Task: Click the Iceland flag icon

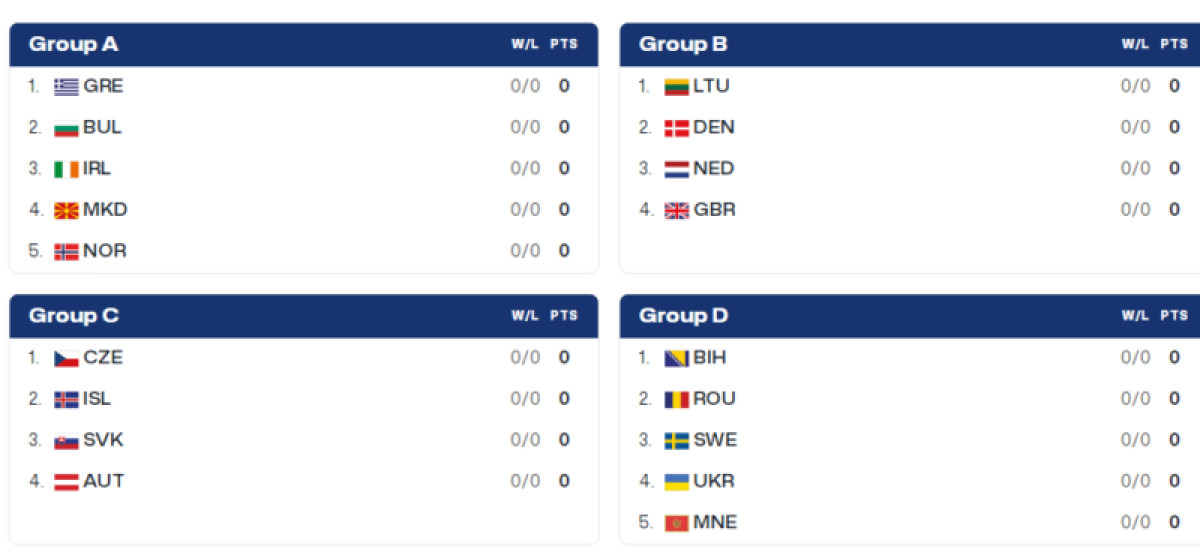Action: 66,399
